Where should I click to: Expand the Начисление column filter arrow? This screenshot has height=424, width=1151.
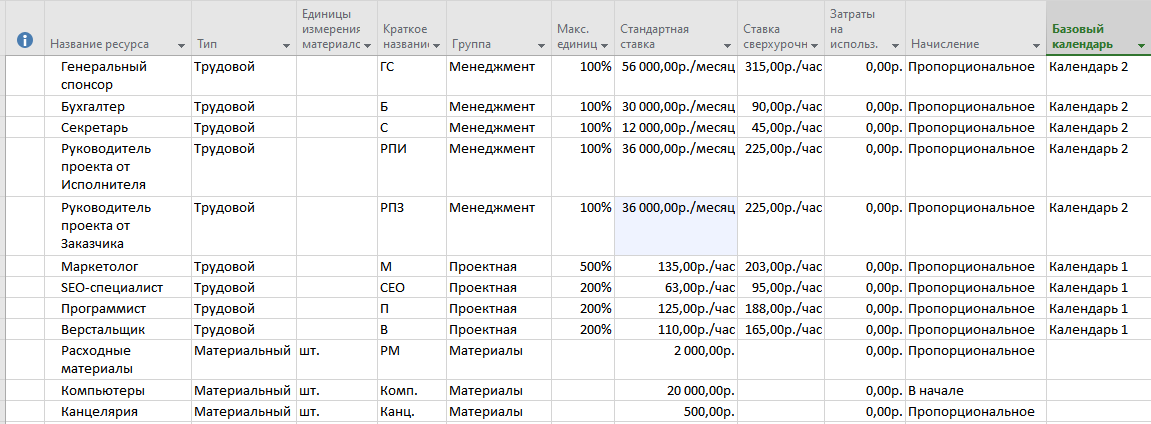pos(1034,46)
